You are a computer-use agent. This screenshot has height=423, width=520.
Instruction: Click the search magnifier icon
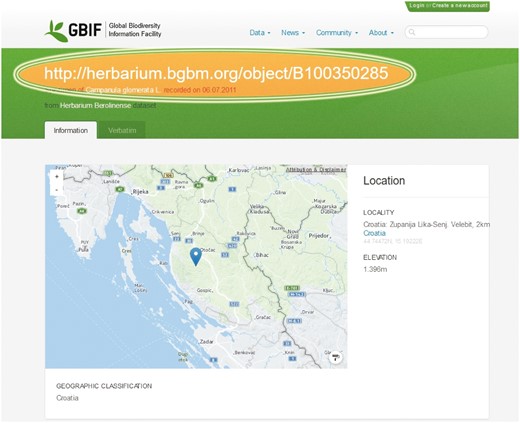(412, 32)
